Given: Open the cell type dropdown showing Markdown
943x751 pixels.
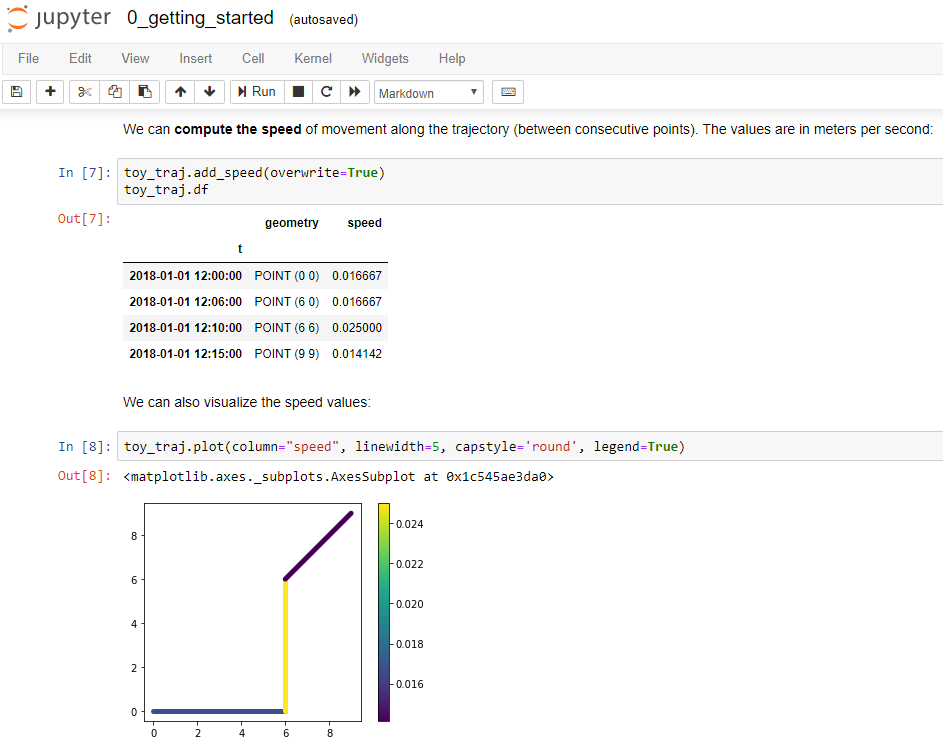Looking at the screenshot, I should pyautogui.click(x=428, y=92).
